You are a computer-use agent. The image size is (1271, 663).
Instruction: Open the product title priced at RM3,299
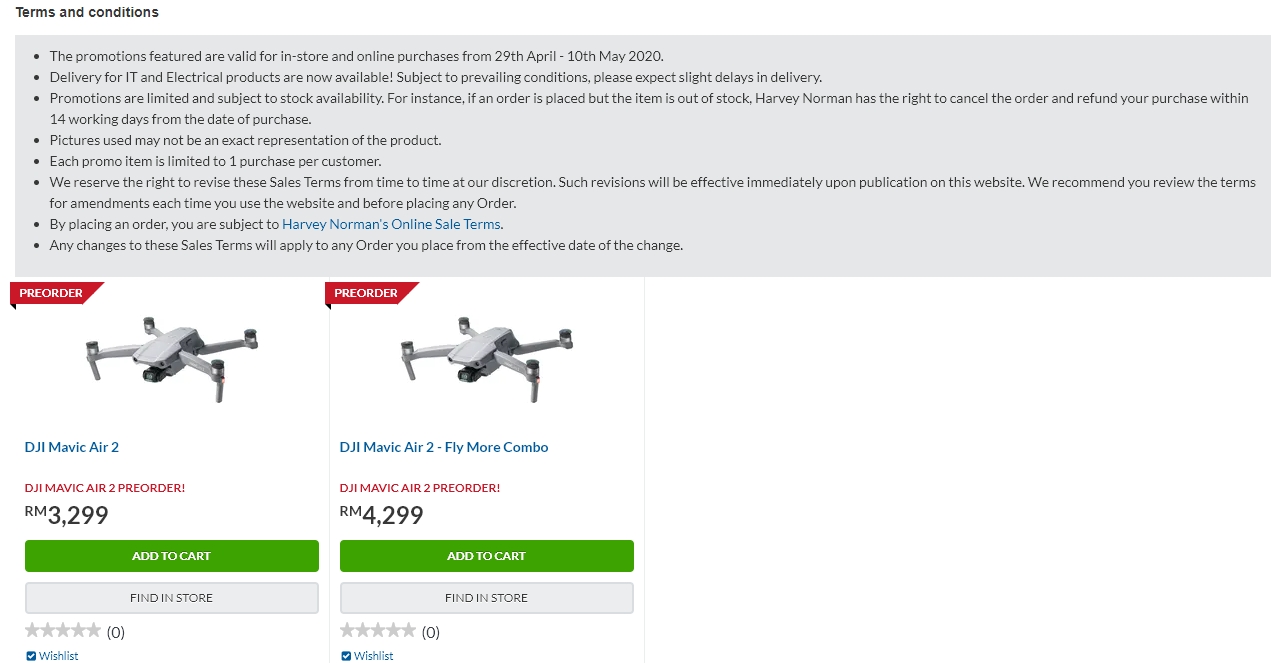point(72,447)
